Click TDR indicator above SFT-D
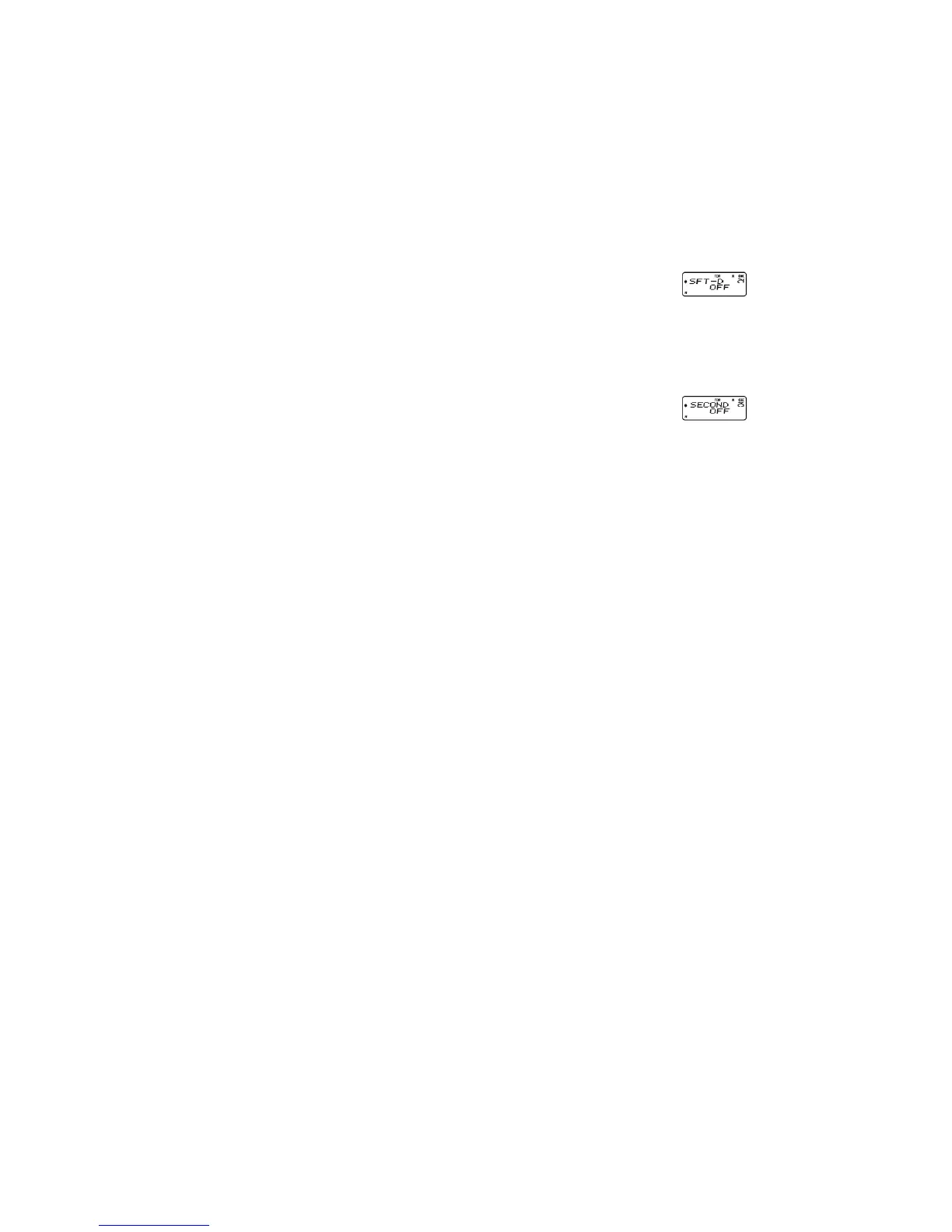 pyautogui.click(x=718, y=275)
